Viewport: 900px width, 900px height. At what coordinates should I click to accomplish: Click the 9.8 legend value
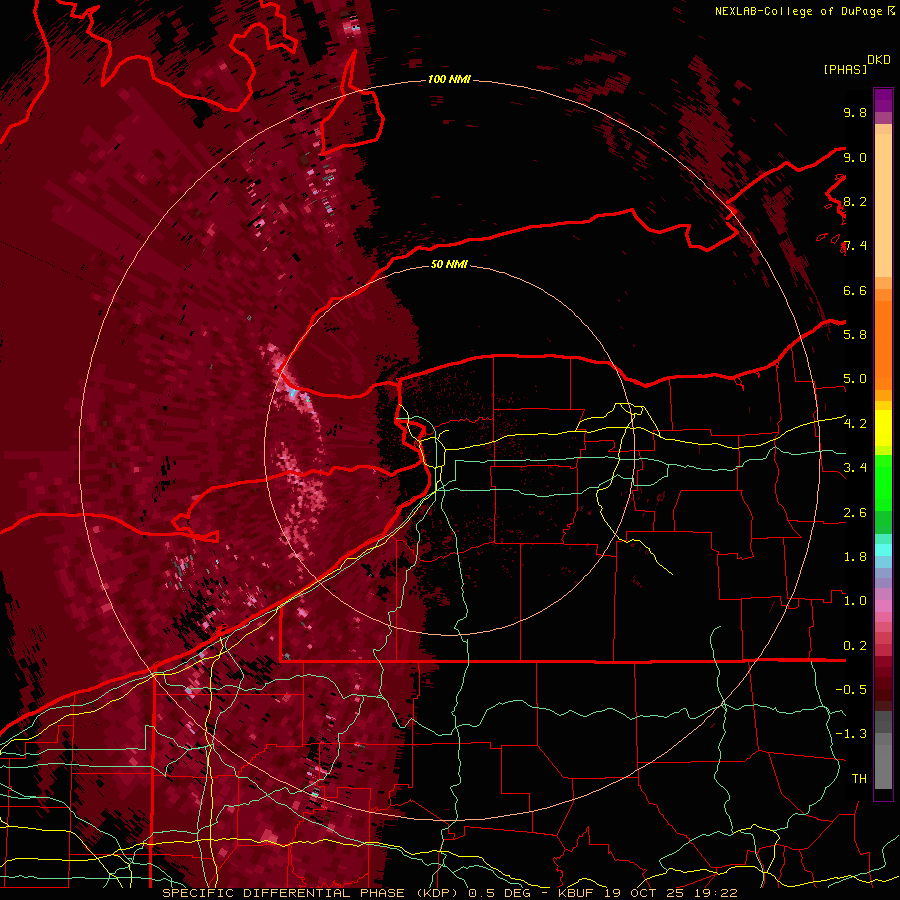[855, 112]
